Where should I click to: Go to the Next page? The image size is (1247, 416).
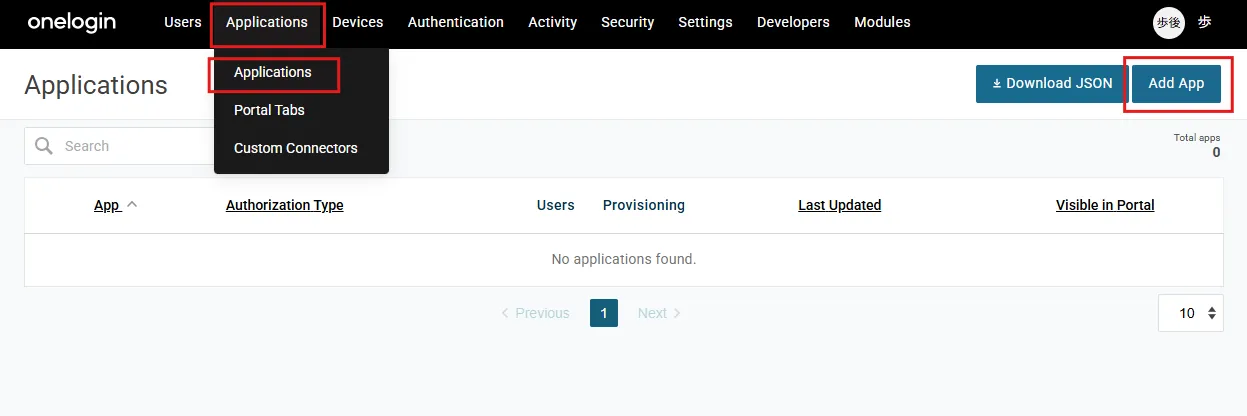(x=660, y=313)
